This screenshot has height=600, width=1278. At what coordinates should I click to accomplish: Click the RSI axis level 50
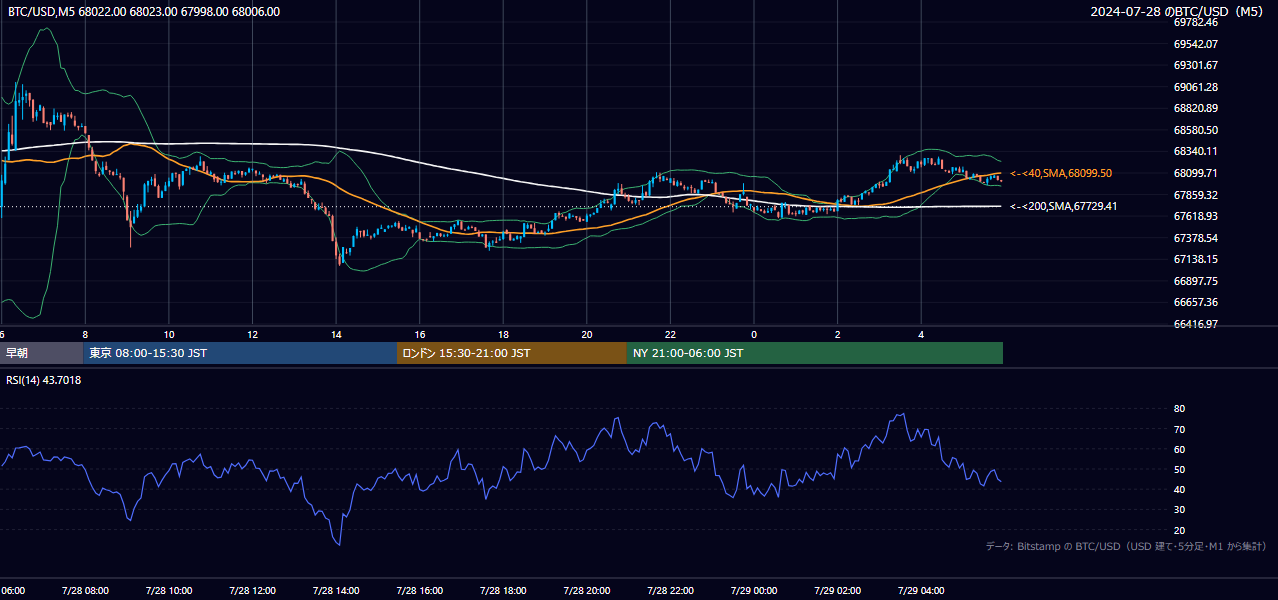(1179, 469)
